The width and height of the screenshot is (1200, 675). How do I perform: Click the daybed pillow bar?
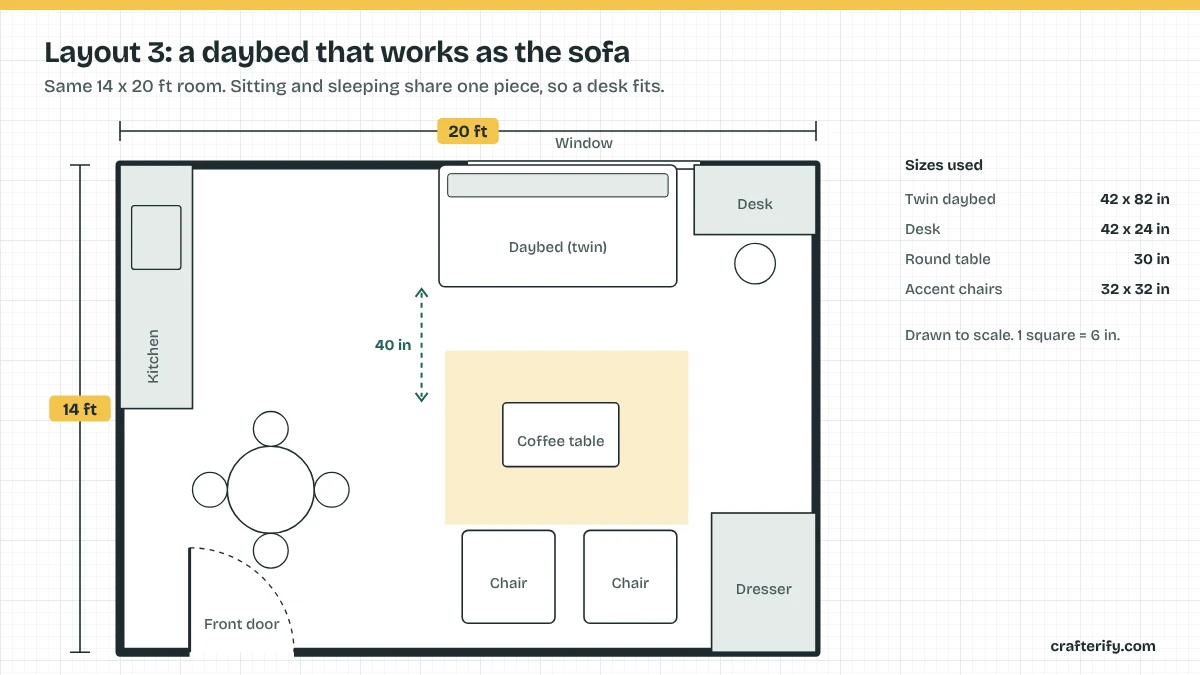coord(558,185)
